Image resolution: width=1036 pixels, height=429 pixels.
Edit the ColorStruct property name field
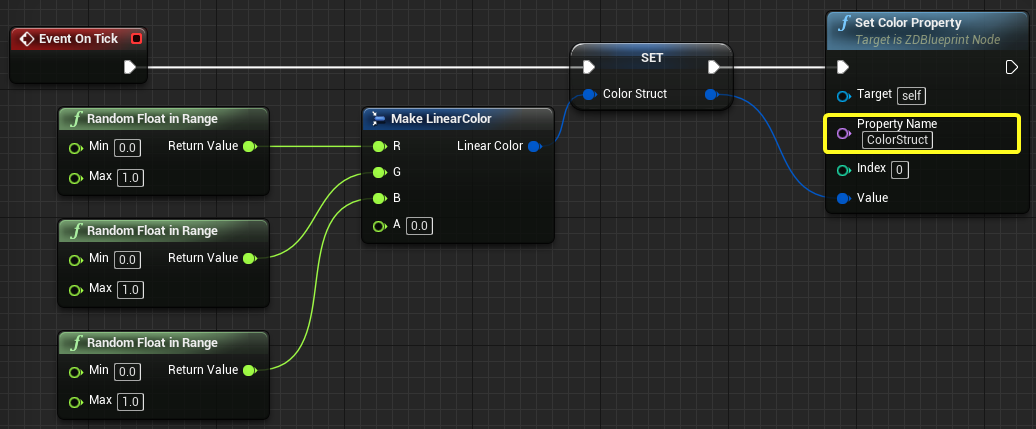pyautogui.click(x=897, y=140)
